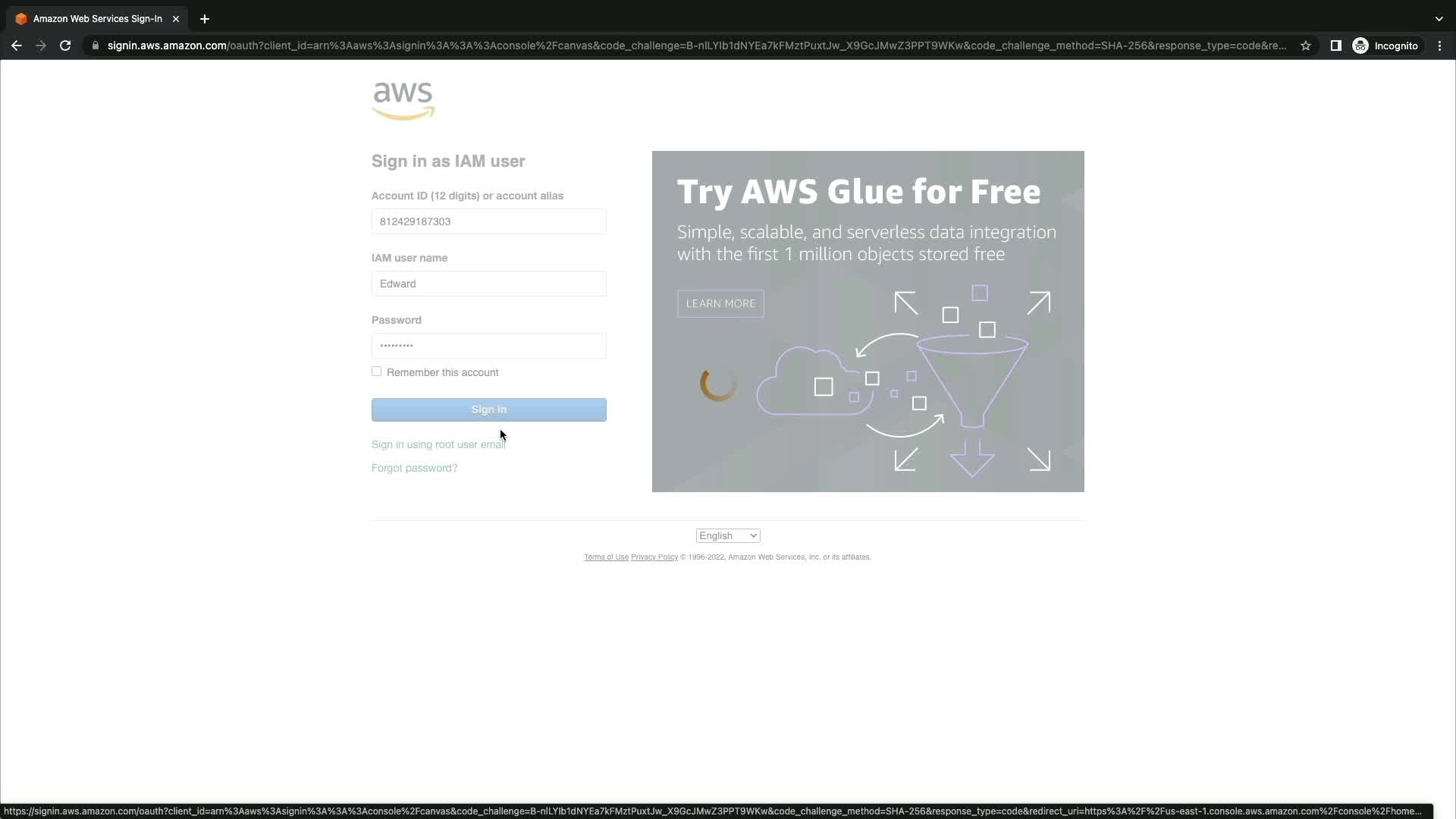Viewport: 1456px width, 819px height.
Task: Close the Amazon Web Services Sign-In tab
Action: point(176,19)
